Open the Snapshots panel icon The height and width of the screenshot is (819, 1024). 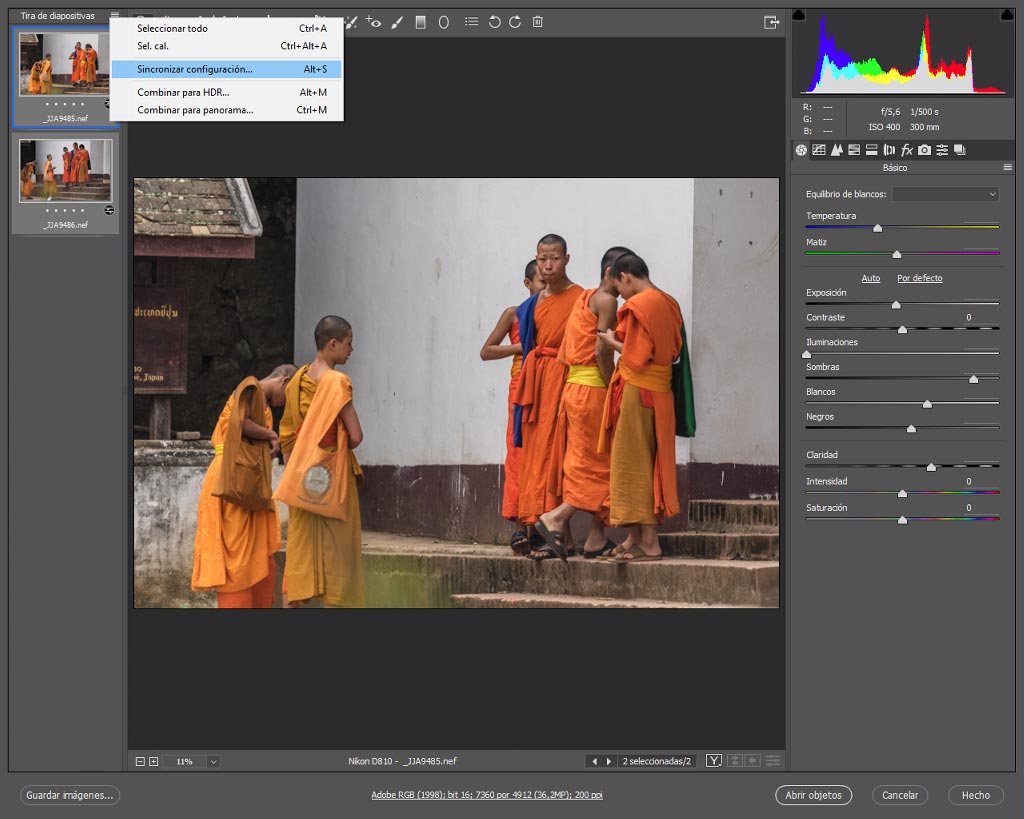click(x=959, y=150)
